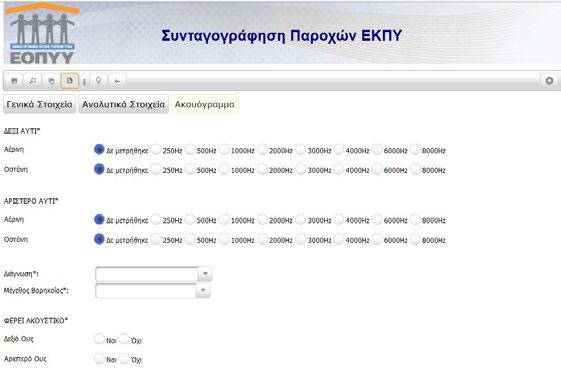The image size is (561, 373).
Task: Select 2000Hz for ΑΡΙΣΤΕΡΟ ΑΥΤΙ Οστέινη
Action: [263, 239]
